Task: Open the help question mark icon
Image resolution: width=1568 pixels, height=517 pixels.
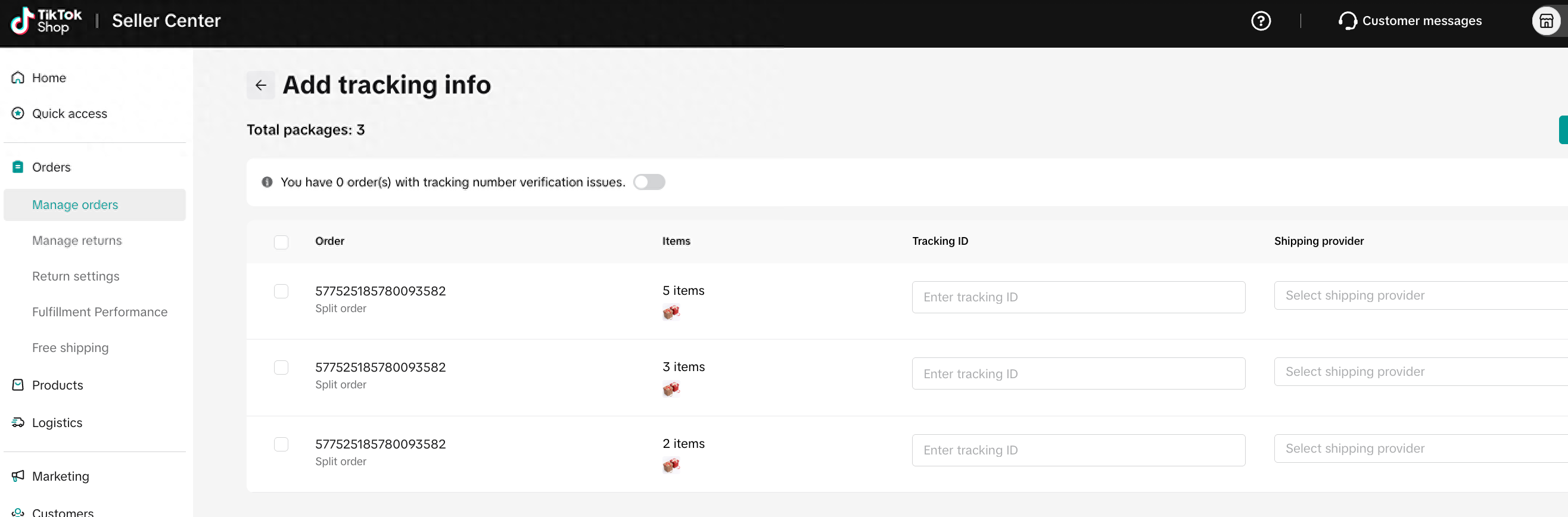Action: pos(1261,21)
